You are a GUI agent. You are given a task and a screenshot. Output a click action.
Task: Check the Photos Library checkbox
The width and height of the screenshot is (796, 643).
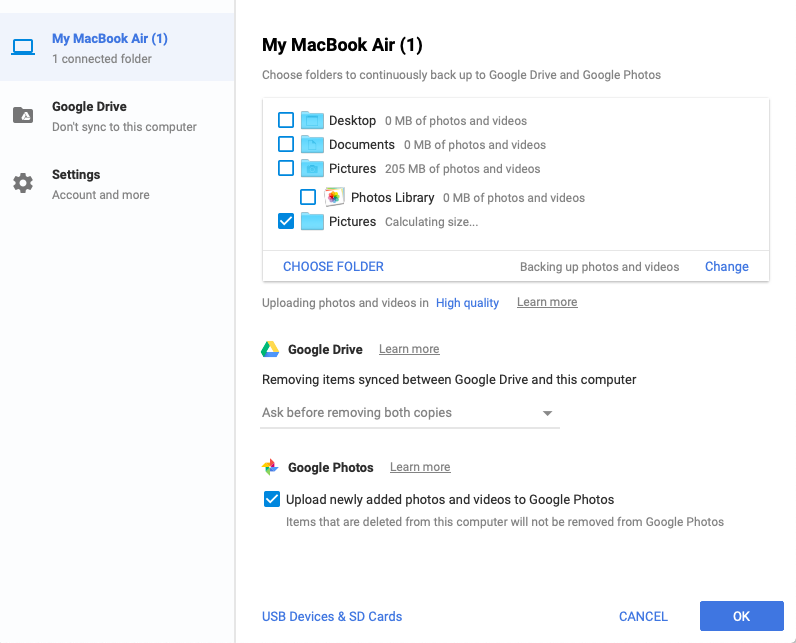coord(308,197)
